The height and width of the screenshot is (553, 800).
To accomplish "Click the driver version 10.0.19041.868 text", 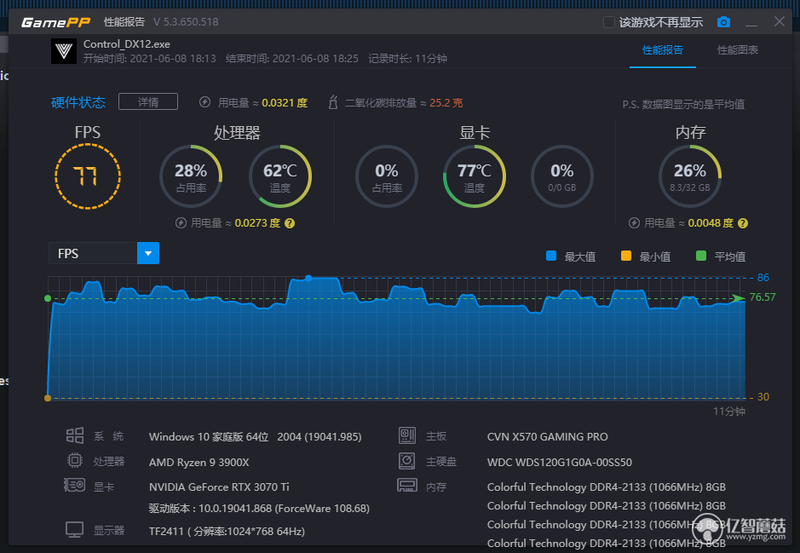I will click(x=259, y=509).
